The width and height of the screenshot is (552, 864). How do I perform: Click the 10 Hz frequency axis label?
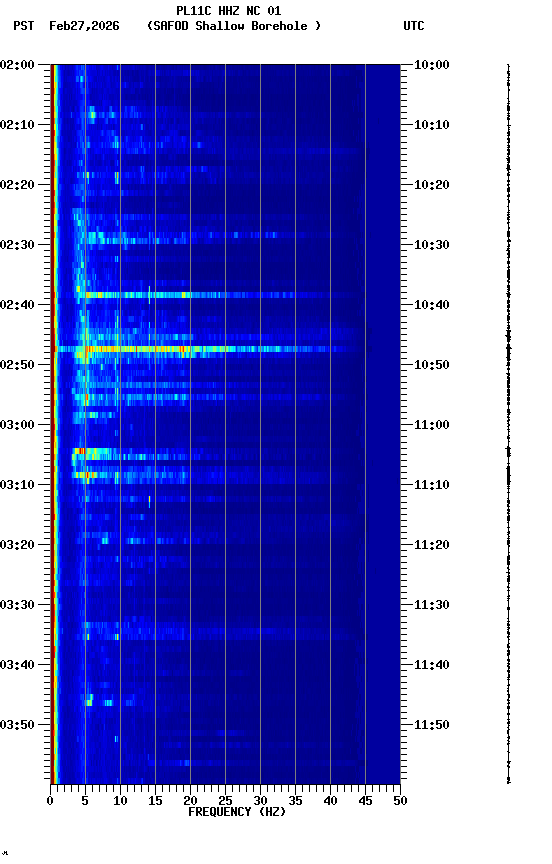(x=120, y=801)
